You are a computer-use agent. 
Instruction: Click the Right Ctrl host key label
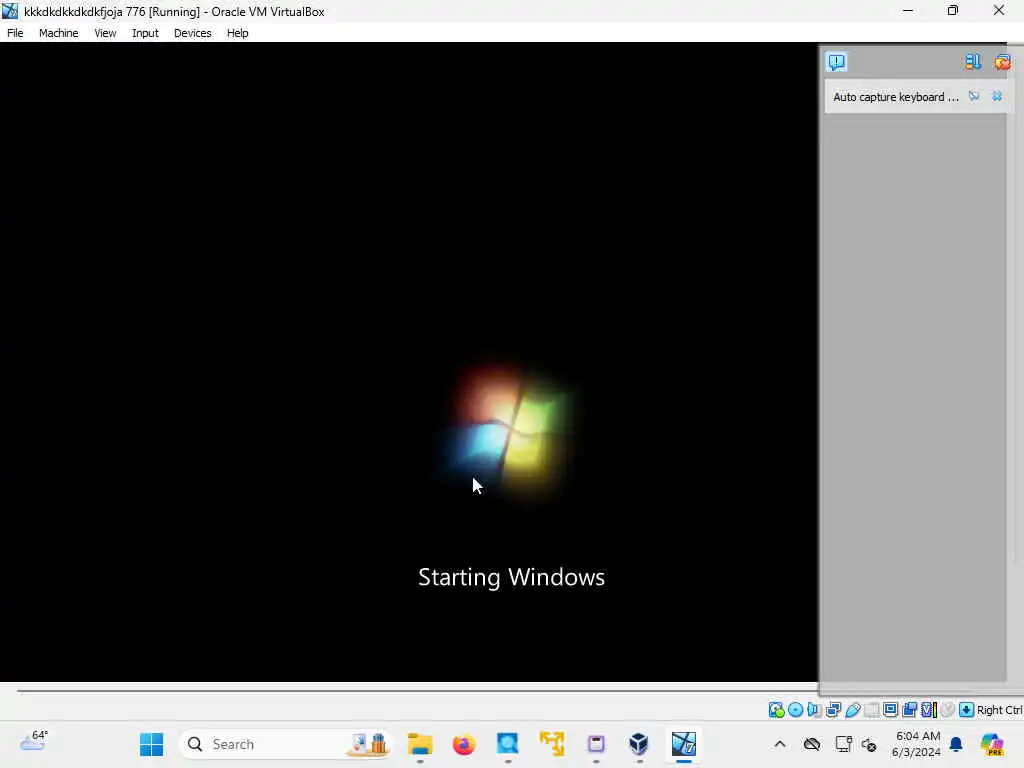pyautogui.click(x=1000, y=710)
